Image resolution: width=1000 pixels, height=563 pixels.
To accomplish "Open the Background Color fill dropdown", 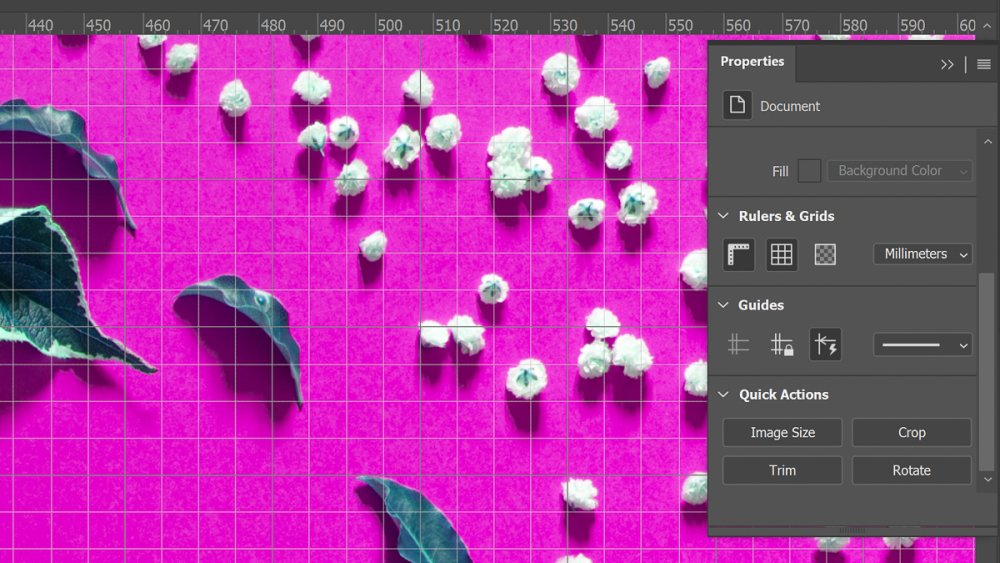I will click(900, 171).
